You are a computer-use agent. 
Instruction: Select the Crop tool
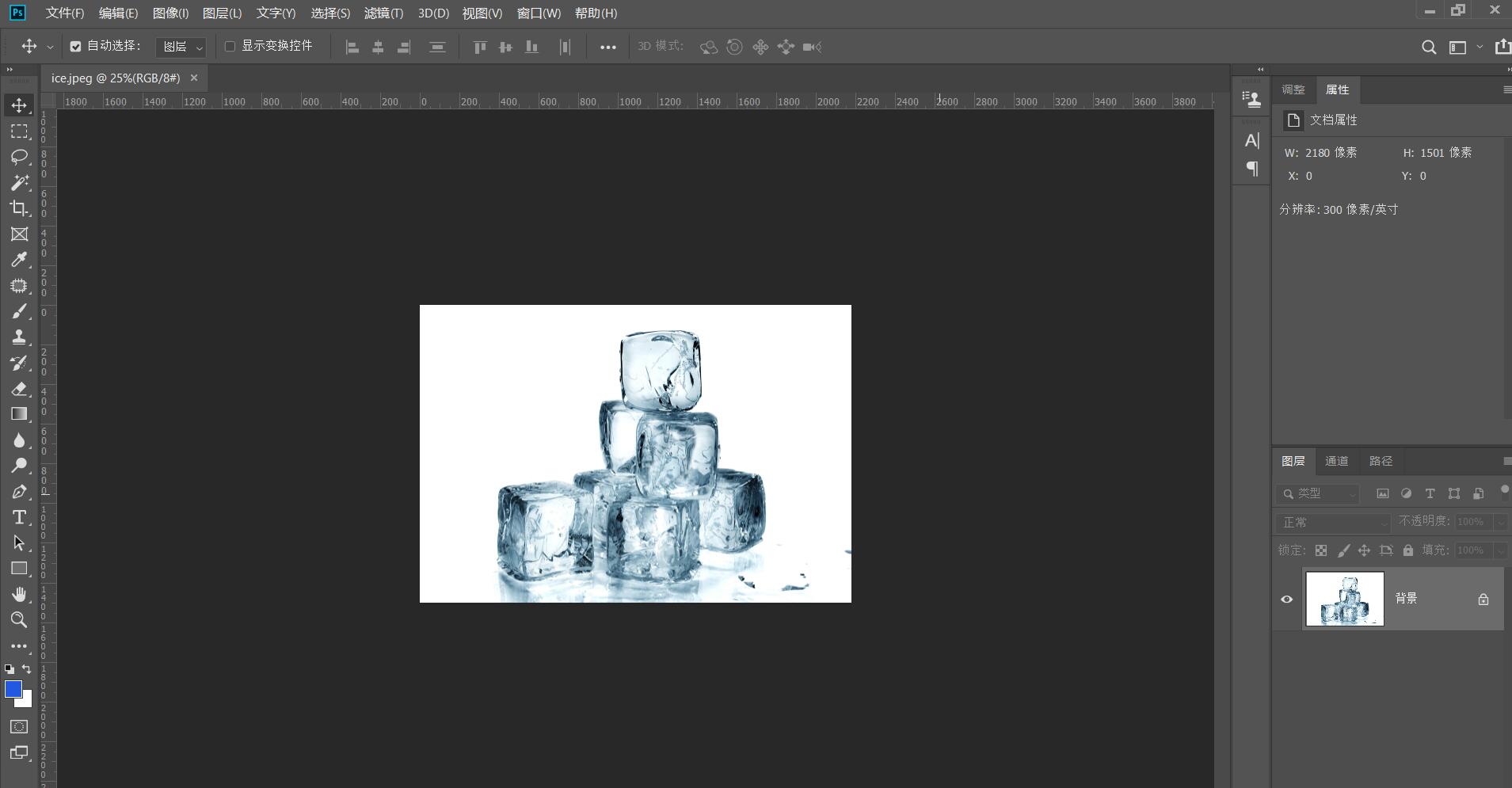pyautogui.click(x=19, y=208)
